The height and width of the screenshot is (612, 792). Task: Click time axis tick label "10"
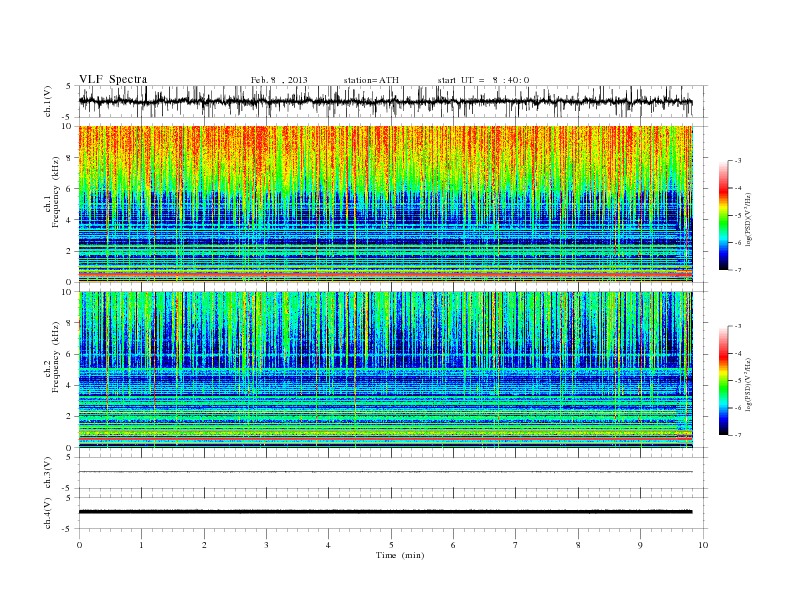coord(703,545)
